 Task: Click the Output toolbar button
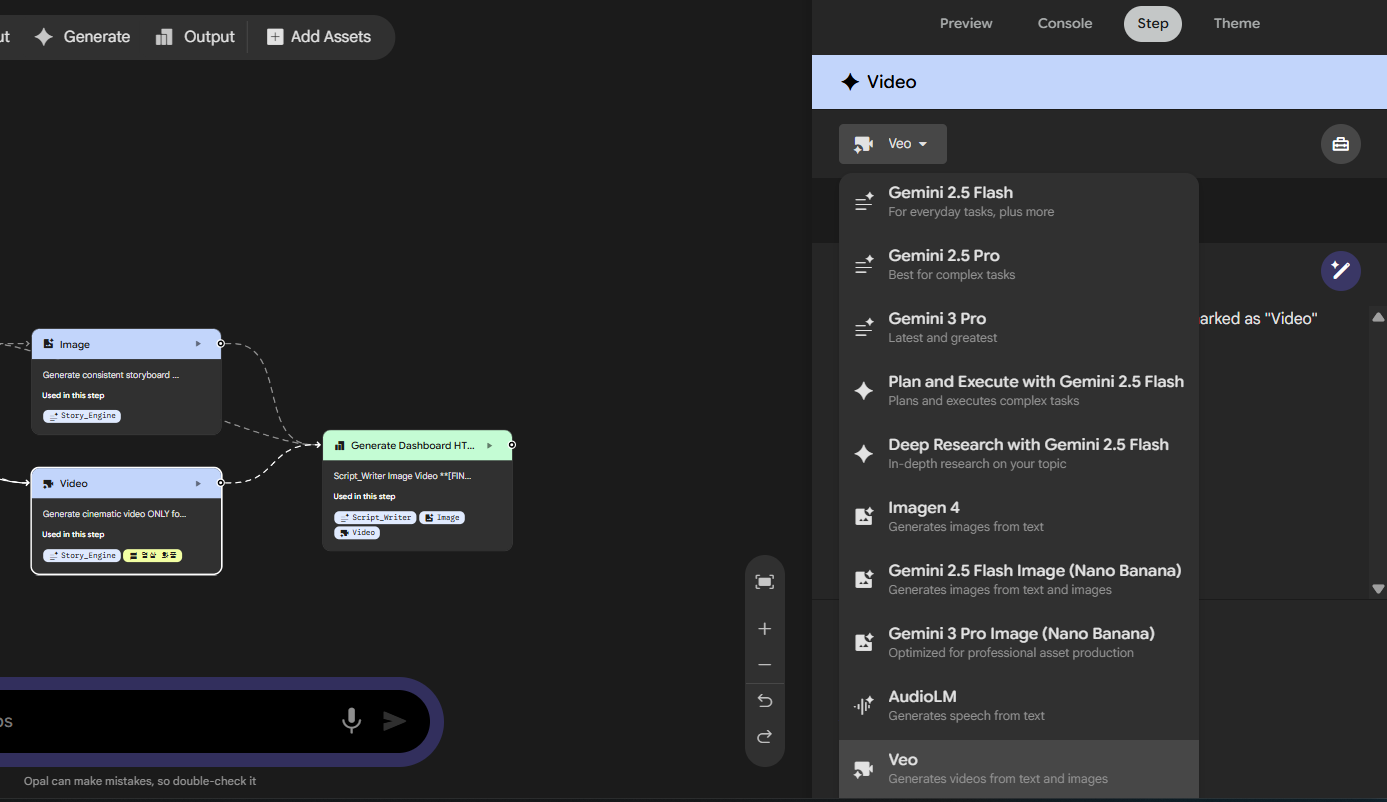tap(195, 37)
